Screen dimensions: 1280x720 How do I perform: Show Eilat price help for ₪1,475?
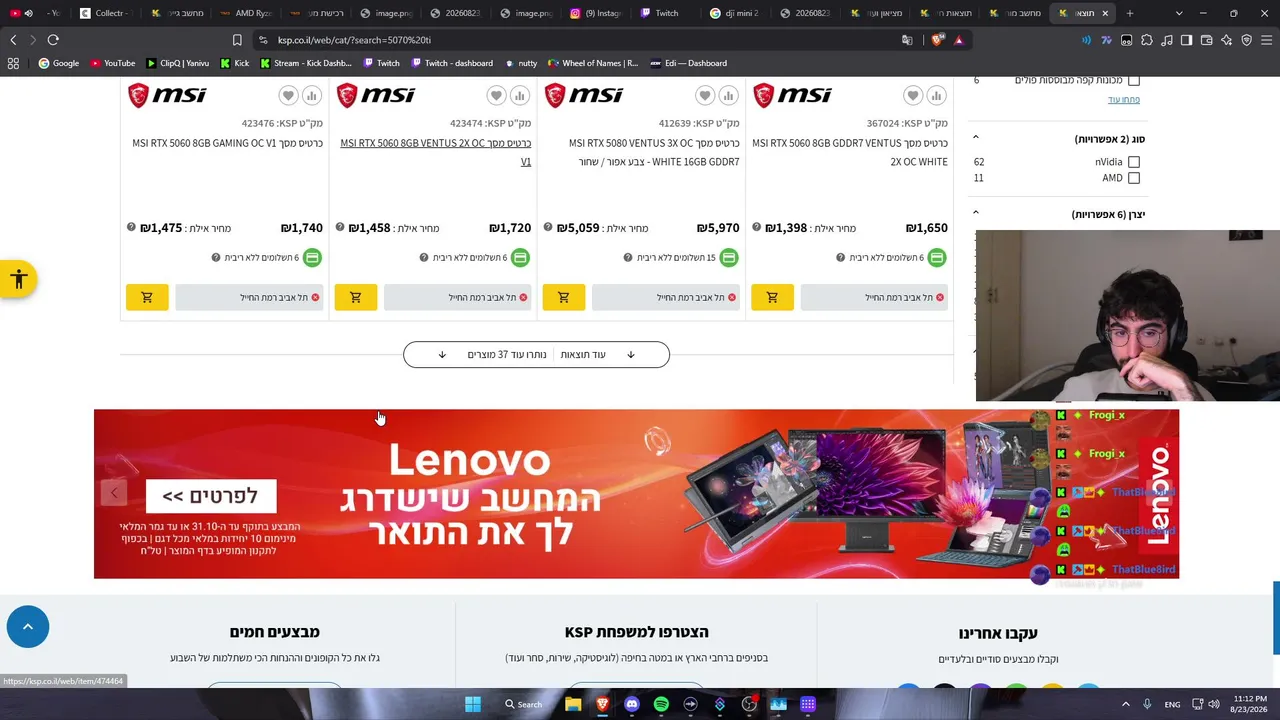(131, 228)
